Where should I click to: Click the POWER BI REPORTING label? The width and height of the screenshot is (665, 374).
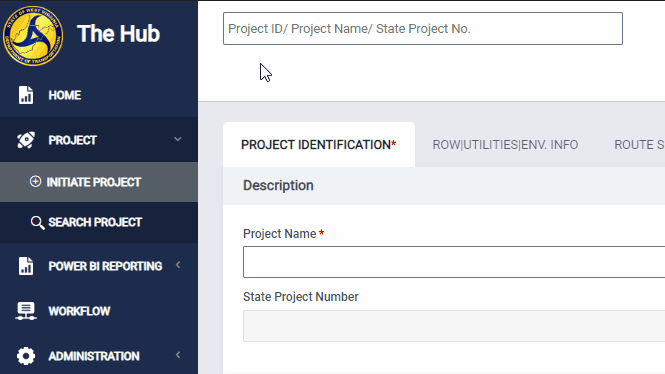tap(105, 266)
